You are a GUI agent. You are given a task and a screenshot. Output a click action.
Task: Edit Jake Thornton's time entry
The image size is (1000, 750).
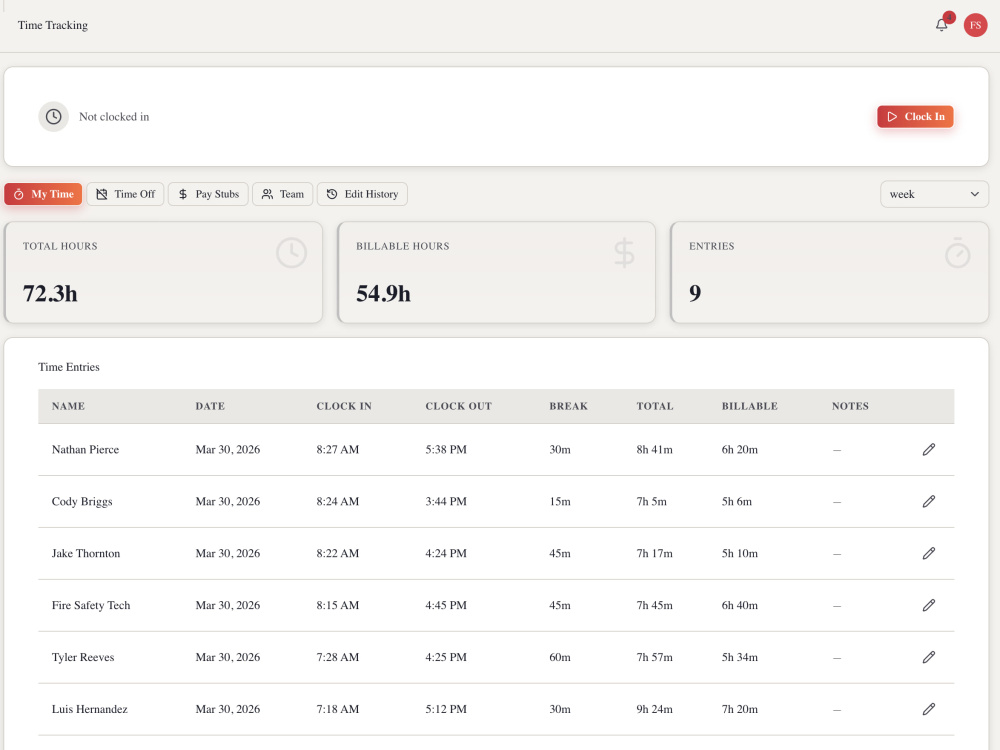pyautogui.click(x=929, y=553)
